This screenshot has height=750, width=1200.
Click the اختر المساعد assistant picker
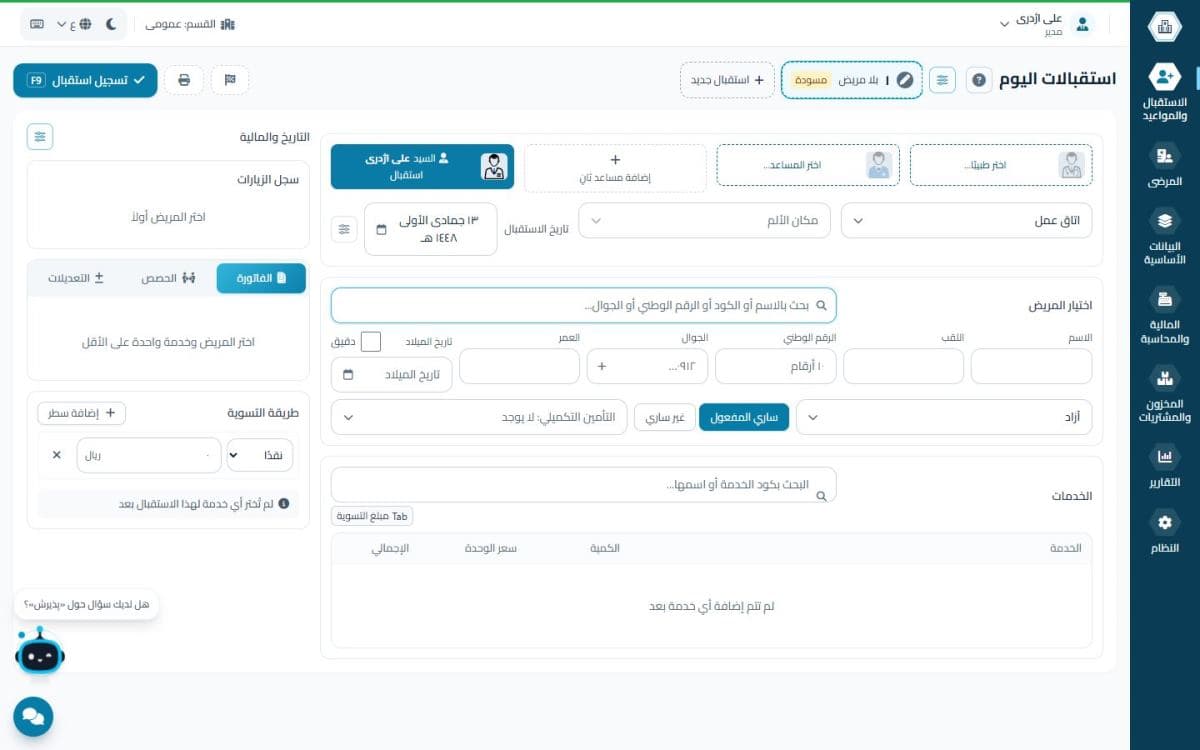pyautogui.click(x=808, y=165)
